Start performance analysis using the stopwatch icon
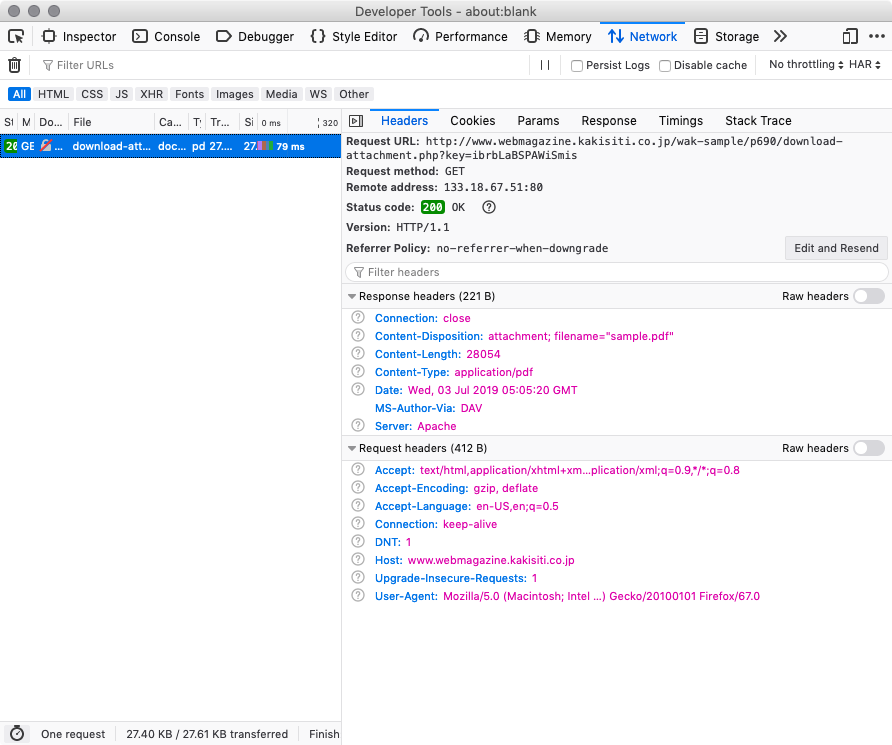 (16, 734)
